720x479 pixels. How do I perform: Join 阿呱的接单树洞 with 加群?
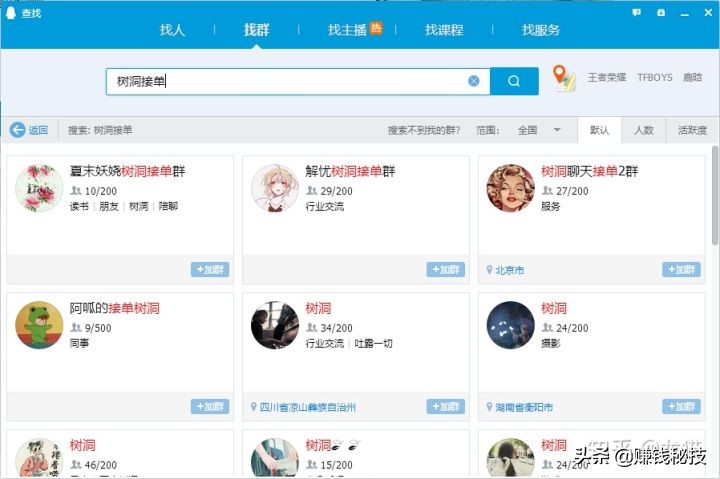210,406
